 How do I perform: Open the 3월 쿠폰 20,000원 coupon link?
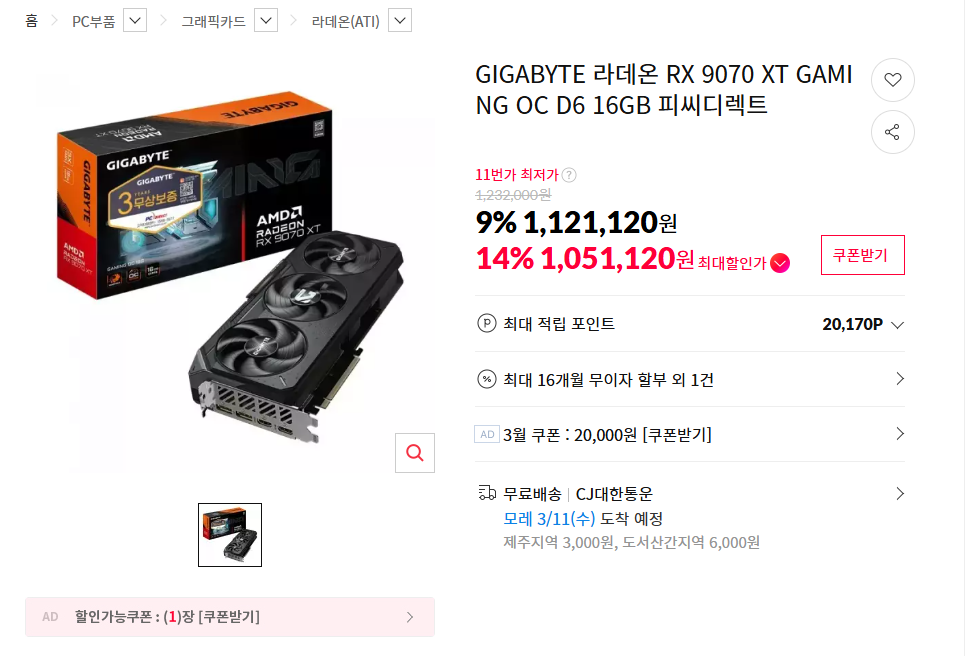pos(690,434)
